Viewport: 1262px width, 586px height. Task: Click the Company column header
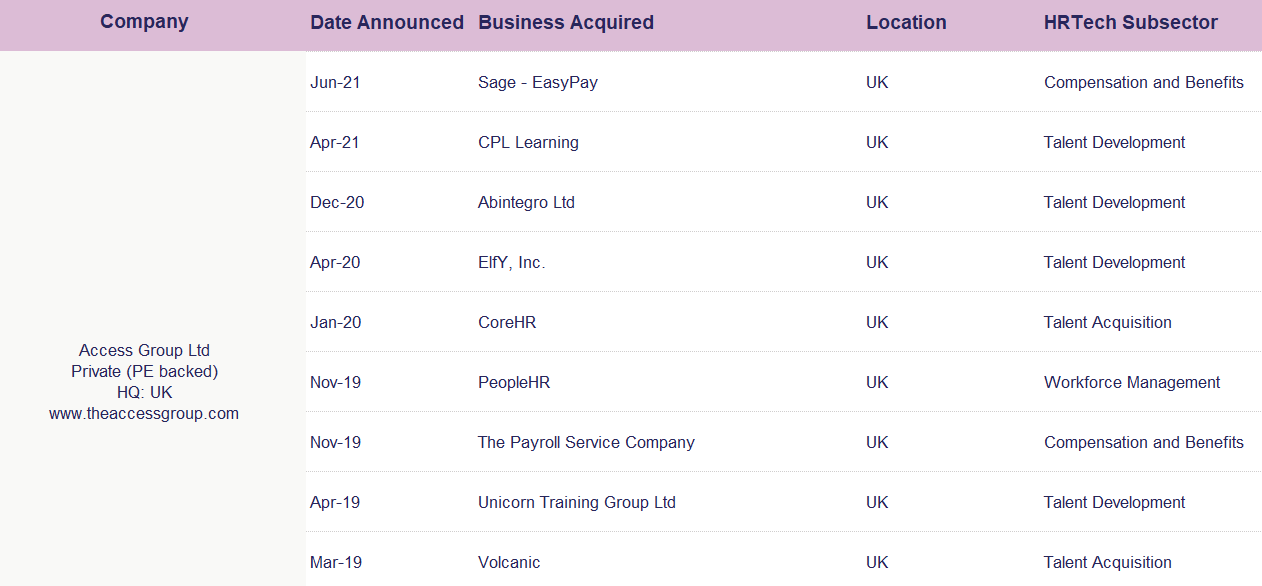[x=144, y=22]
